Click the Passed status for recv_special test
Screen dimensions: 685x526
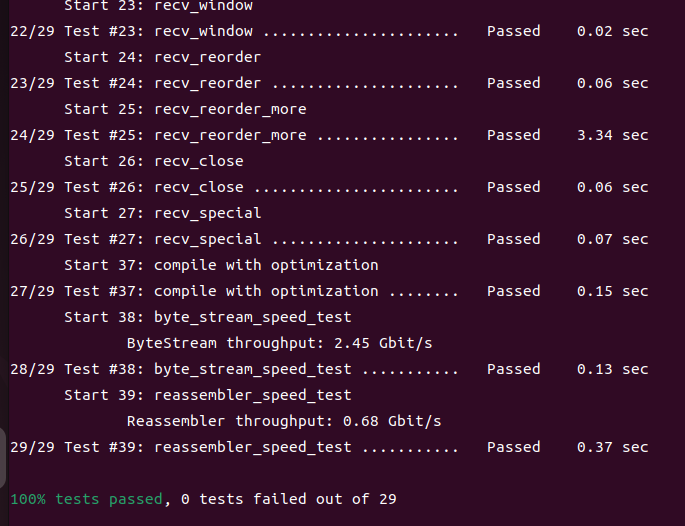point(513,239)
